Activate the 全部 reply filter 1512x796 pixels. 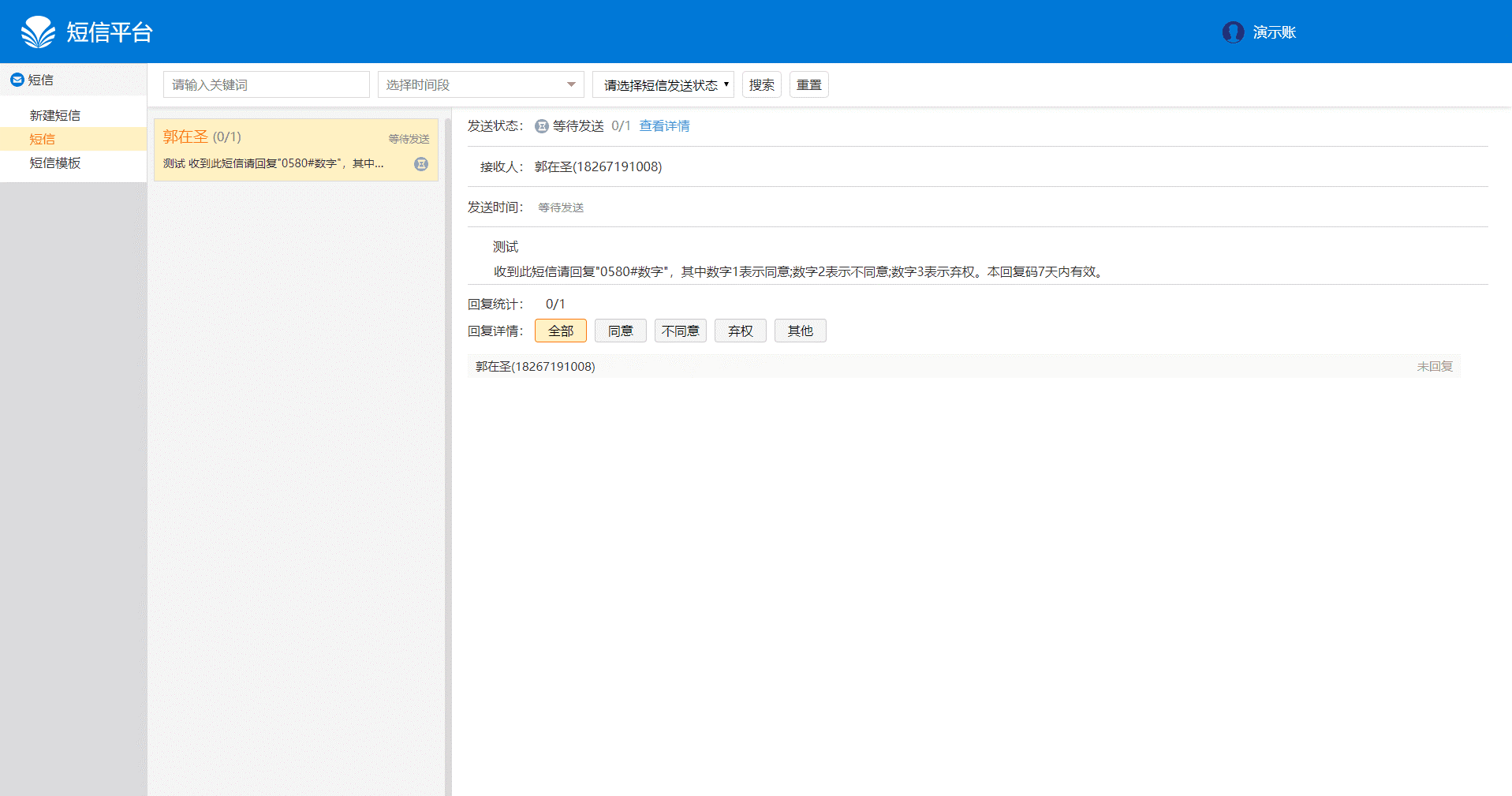pos(560,331)
